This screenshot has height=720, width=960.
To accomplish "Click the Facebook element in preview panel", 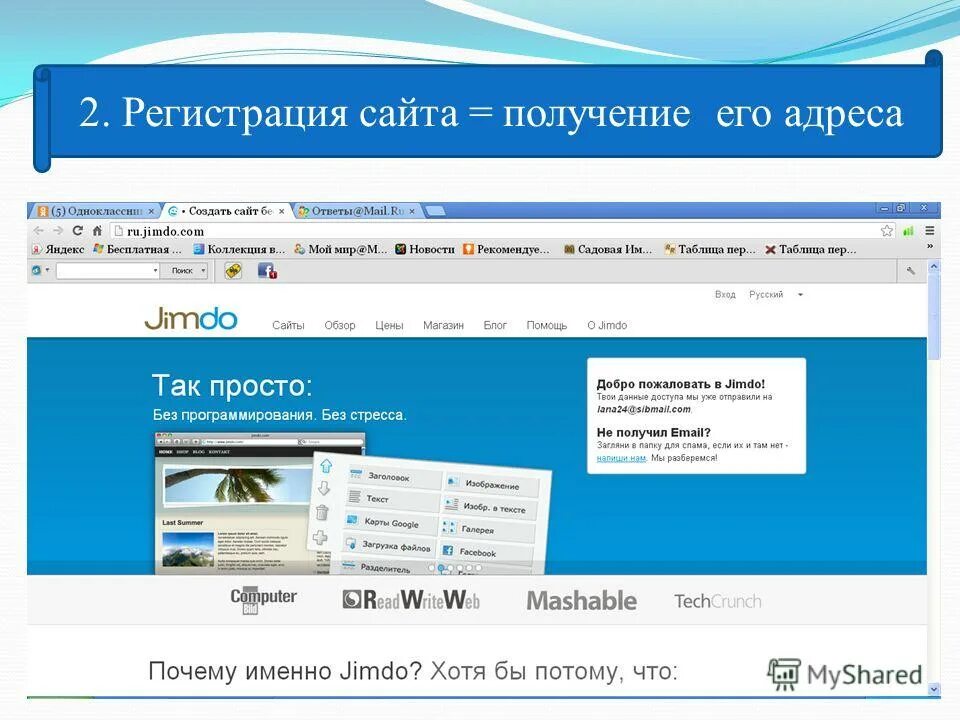I will pos(487,551).
